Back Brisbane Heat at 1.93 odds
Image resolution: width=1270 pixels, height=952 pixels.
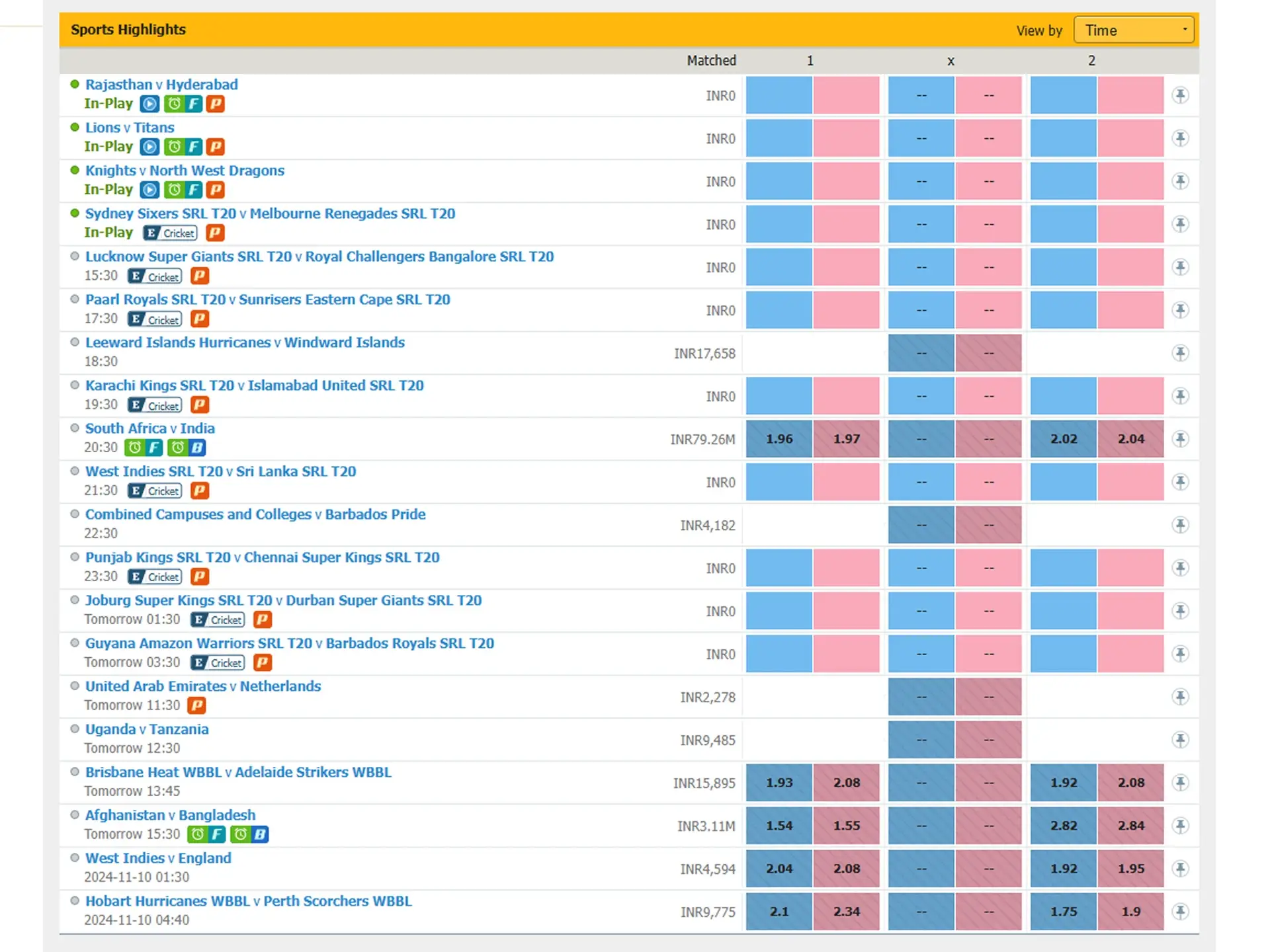pos(779,783)
